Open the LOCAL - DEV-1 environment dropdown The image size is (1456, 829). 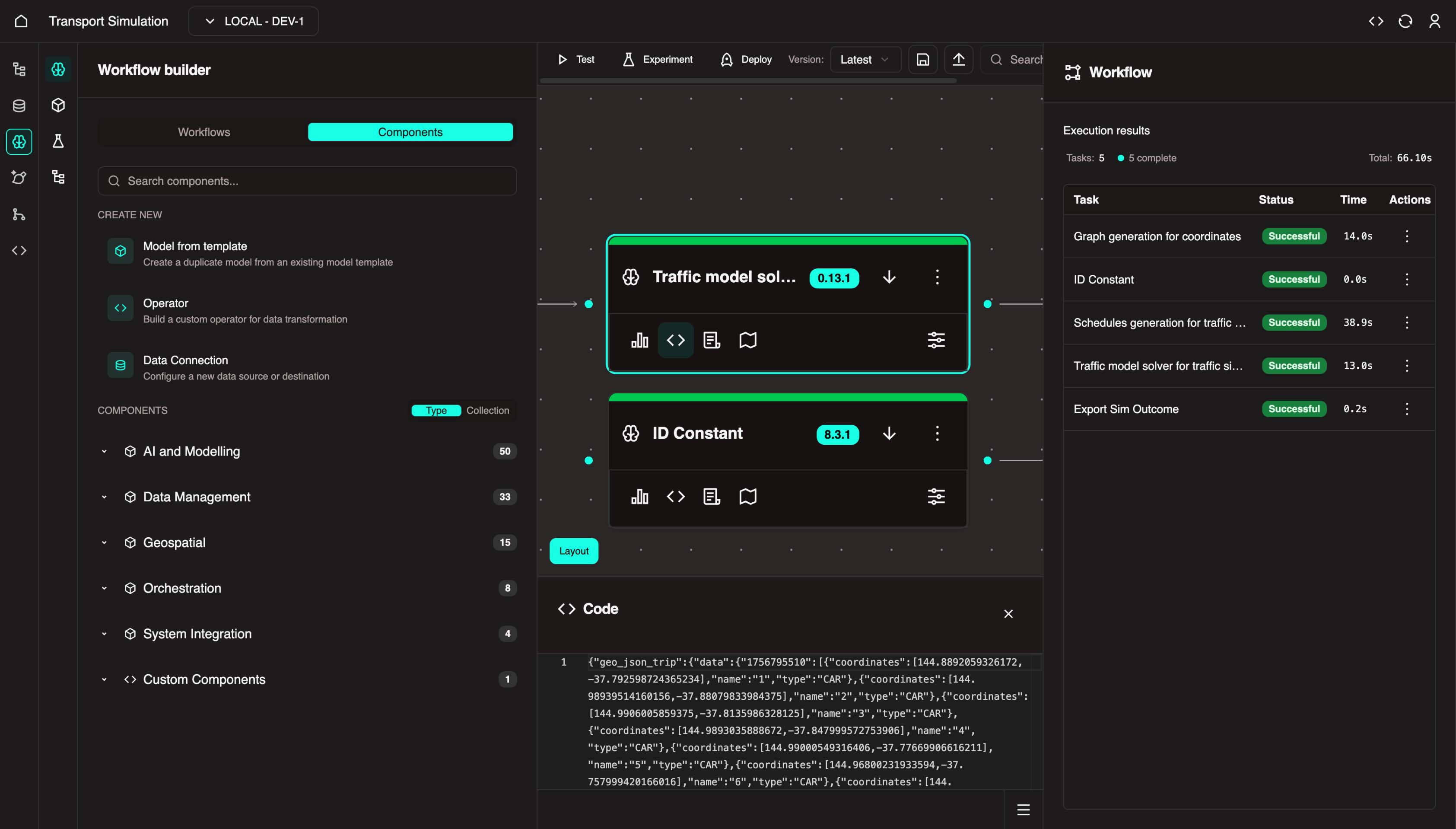[253, 21]
